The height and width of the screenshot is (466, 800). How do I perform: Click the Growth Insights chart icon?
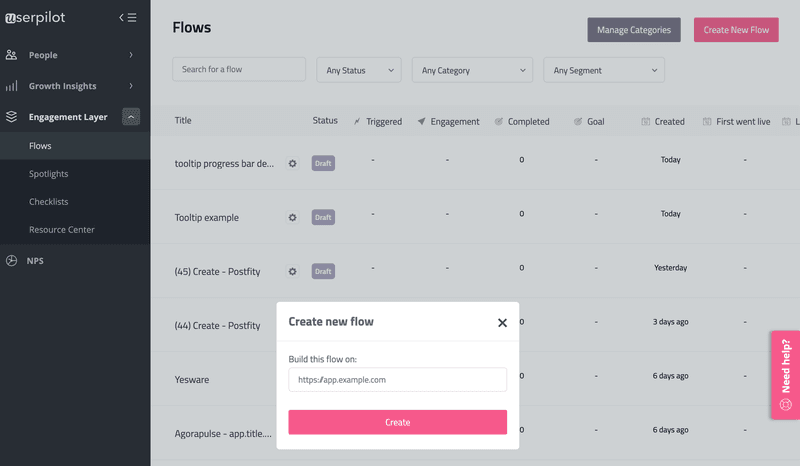(12, 86)
